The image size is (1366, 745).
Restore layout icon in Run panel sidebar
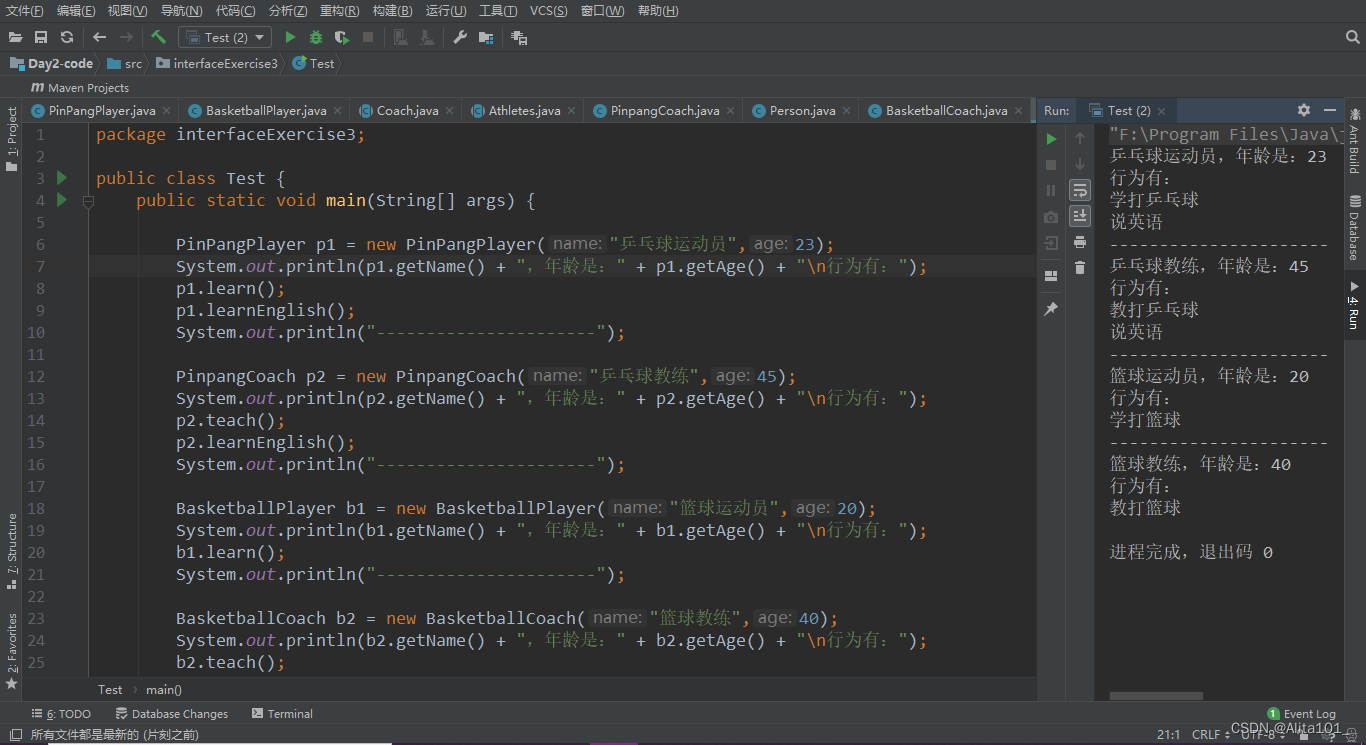(x=1051, y=276)
